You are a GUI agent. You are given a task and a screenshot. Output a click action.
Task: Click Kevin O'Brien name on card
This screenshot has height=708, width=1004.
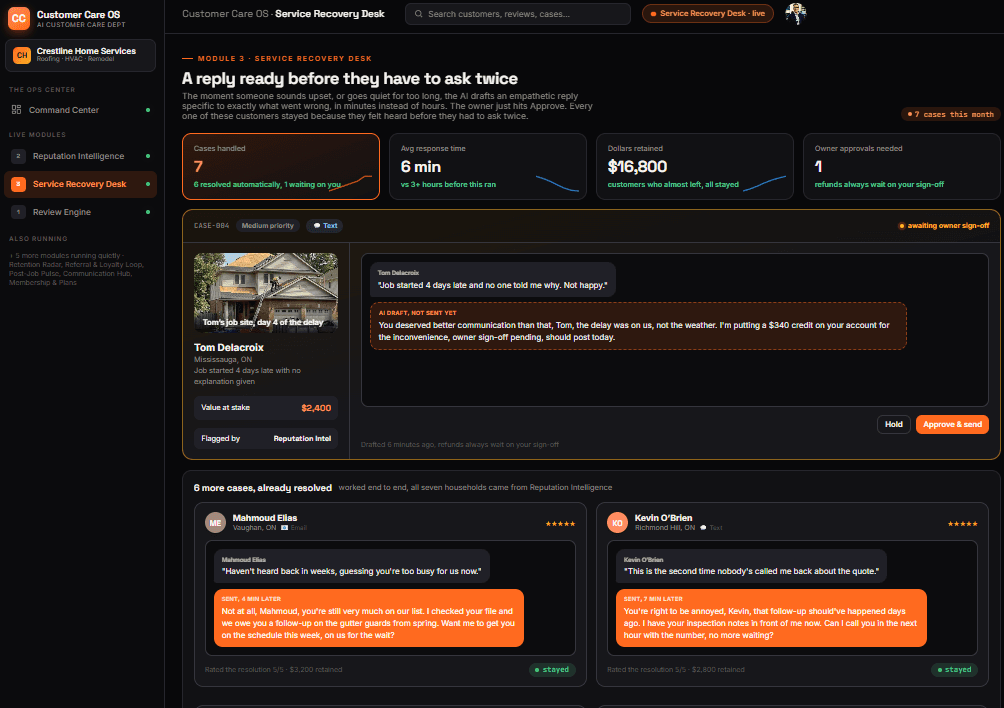663,518
